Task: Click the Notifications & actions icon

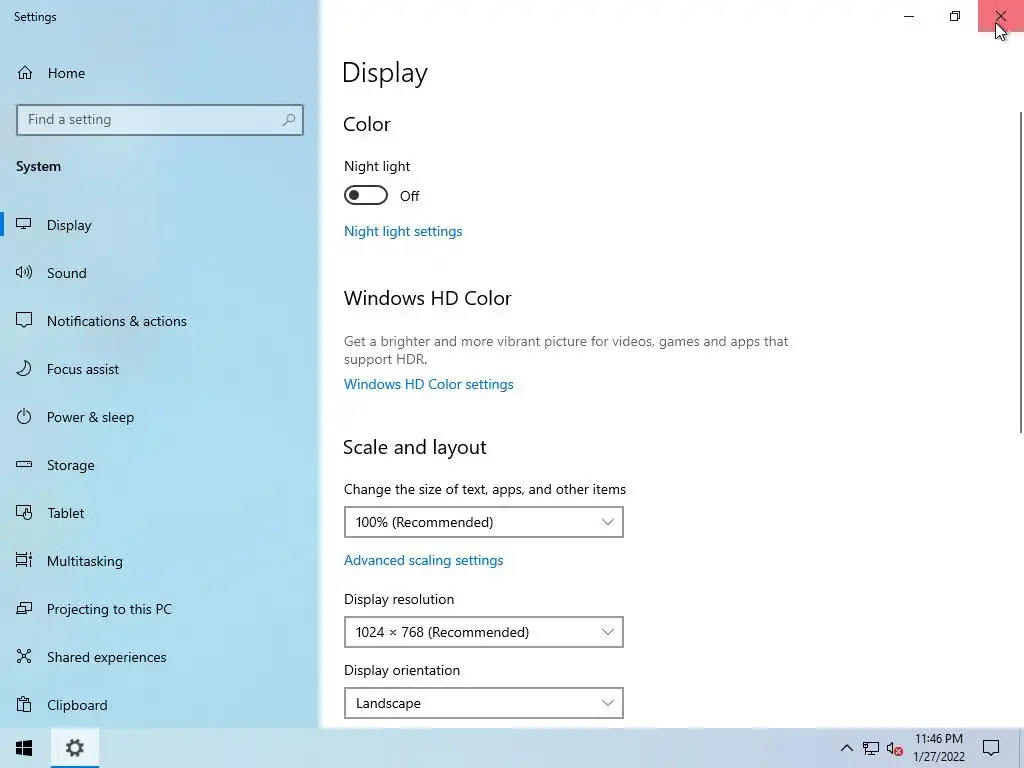Action: pyautogui.click(x=24, y=320)
